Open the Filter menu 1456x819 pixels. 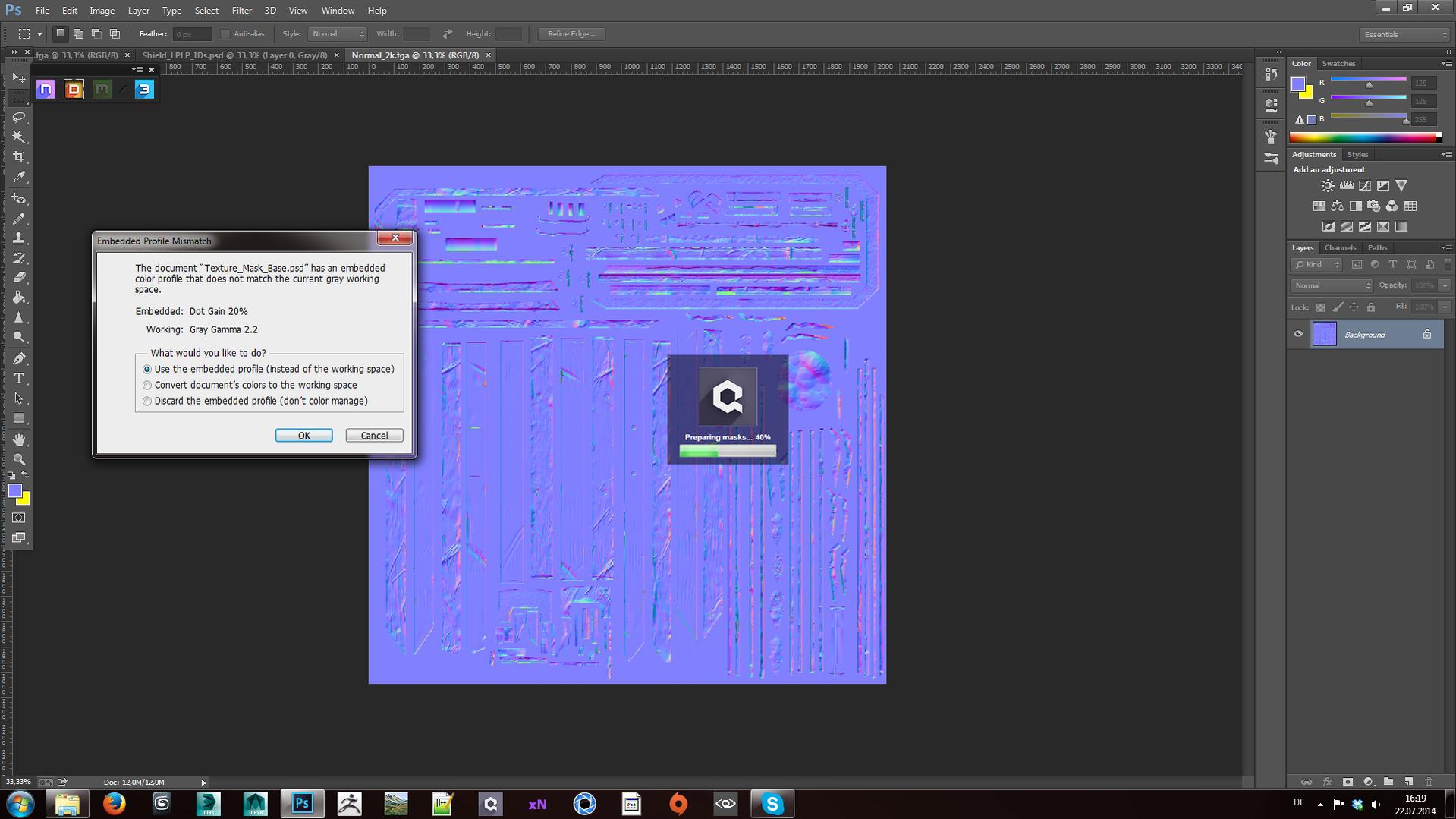[242, 11]
